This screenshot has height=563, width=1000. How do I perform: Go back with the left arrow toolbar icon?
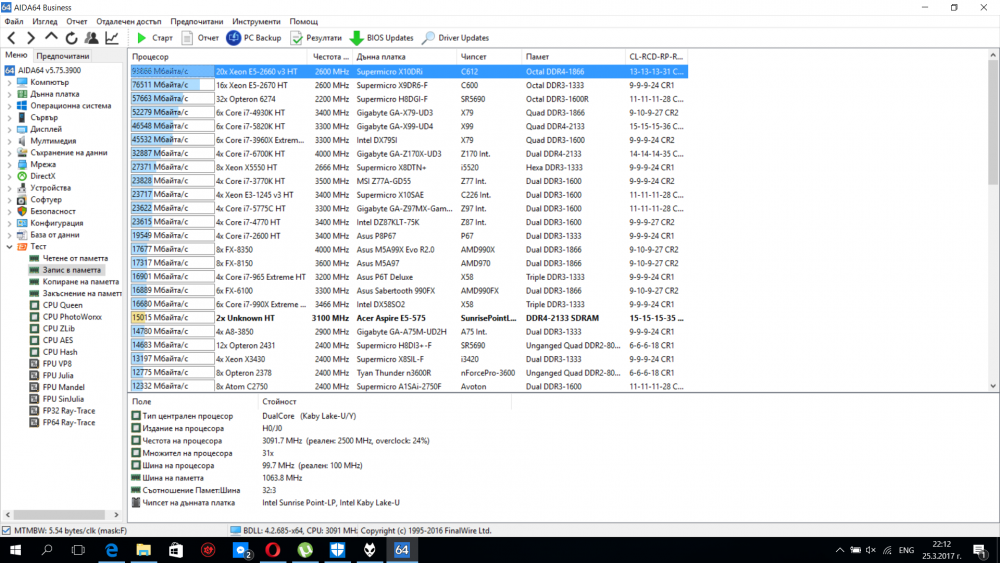[11, 38]
